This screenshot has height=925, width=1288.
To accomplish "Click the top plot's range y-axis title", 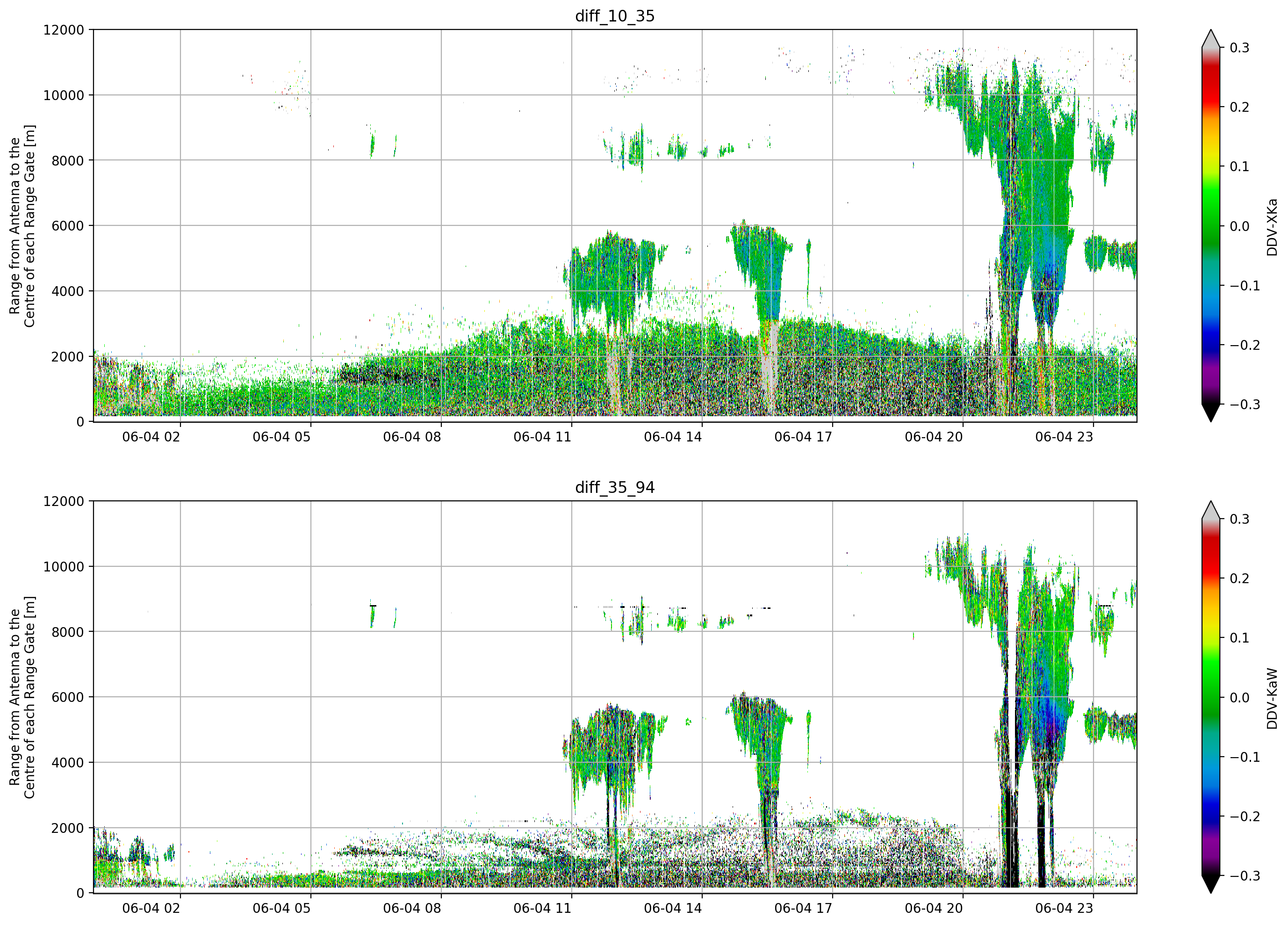I will point(22,225).
